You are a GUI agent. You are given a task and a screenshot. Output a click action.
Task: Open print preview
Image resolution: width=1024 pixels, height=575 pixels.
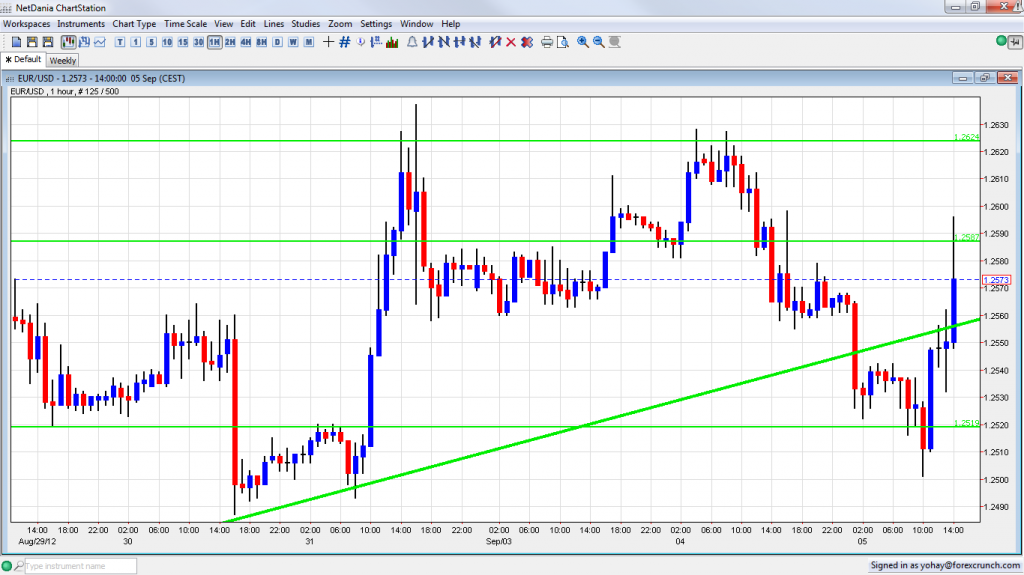pyautogui.click(x=562, y=42)
